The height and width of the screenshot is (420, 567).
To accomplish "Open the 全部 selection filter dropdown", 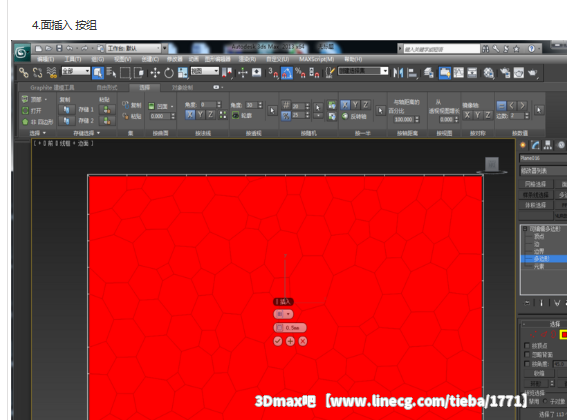I will coord(76,71).
